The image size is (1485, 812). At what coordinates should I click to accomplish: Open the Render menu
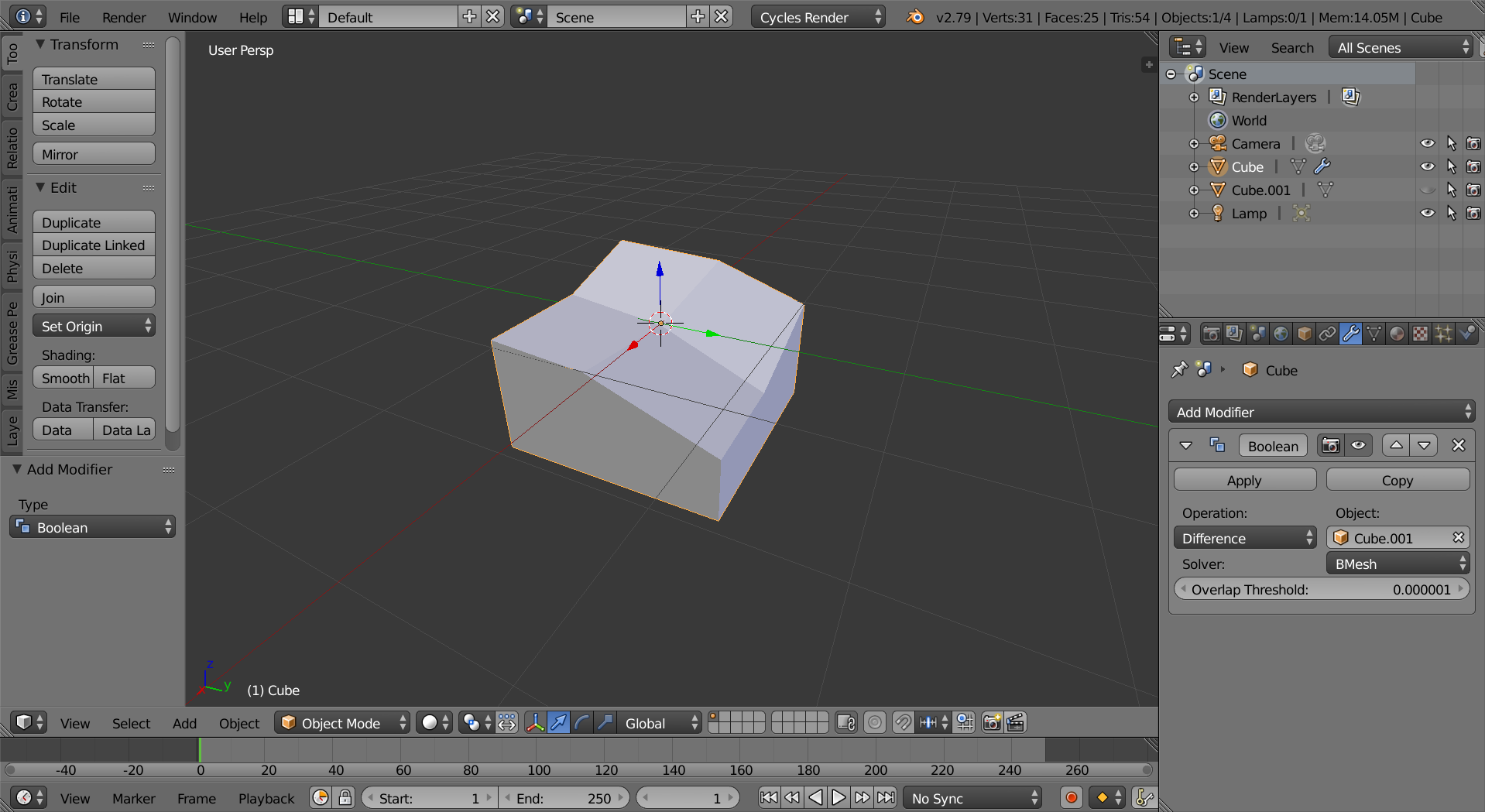124,17
